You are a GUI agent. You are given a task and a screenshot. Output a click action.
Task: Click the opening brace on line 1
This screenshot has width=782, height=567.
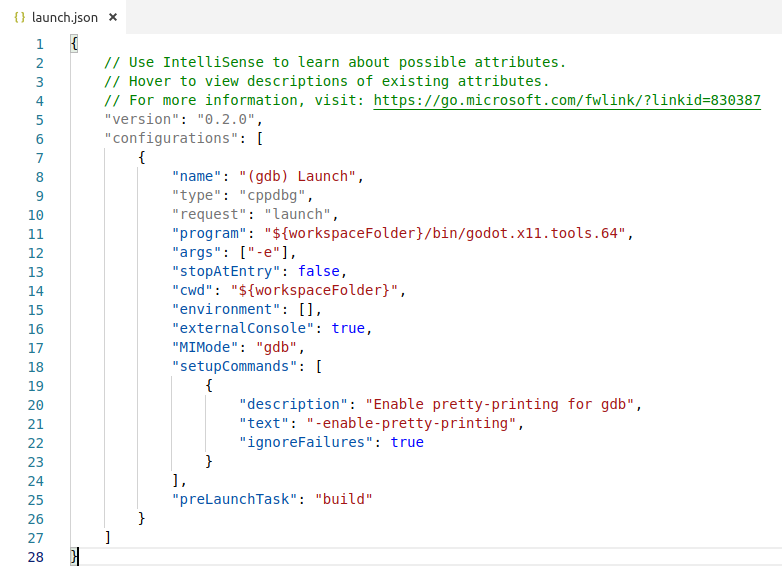(x=74, y=43)
